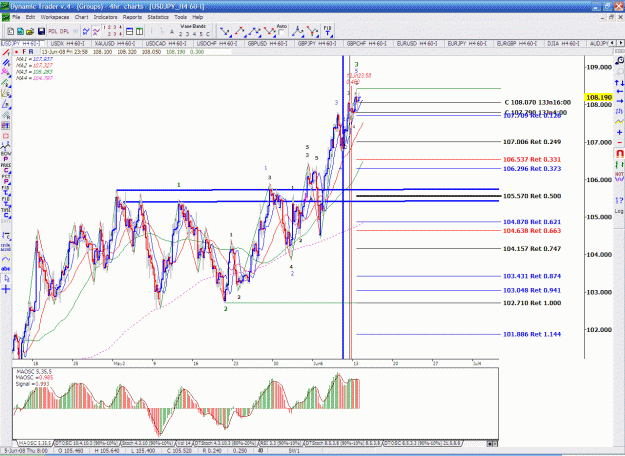Switch to GBPCHF H4 60-I tab

pos(367,43)
